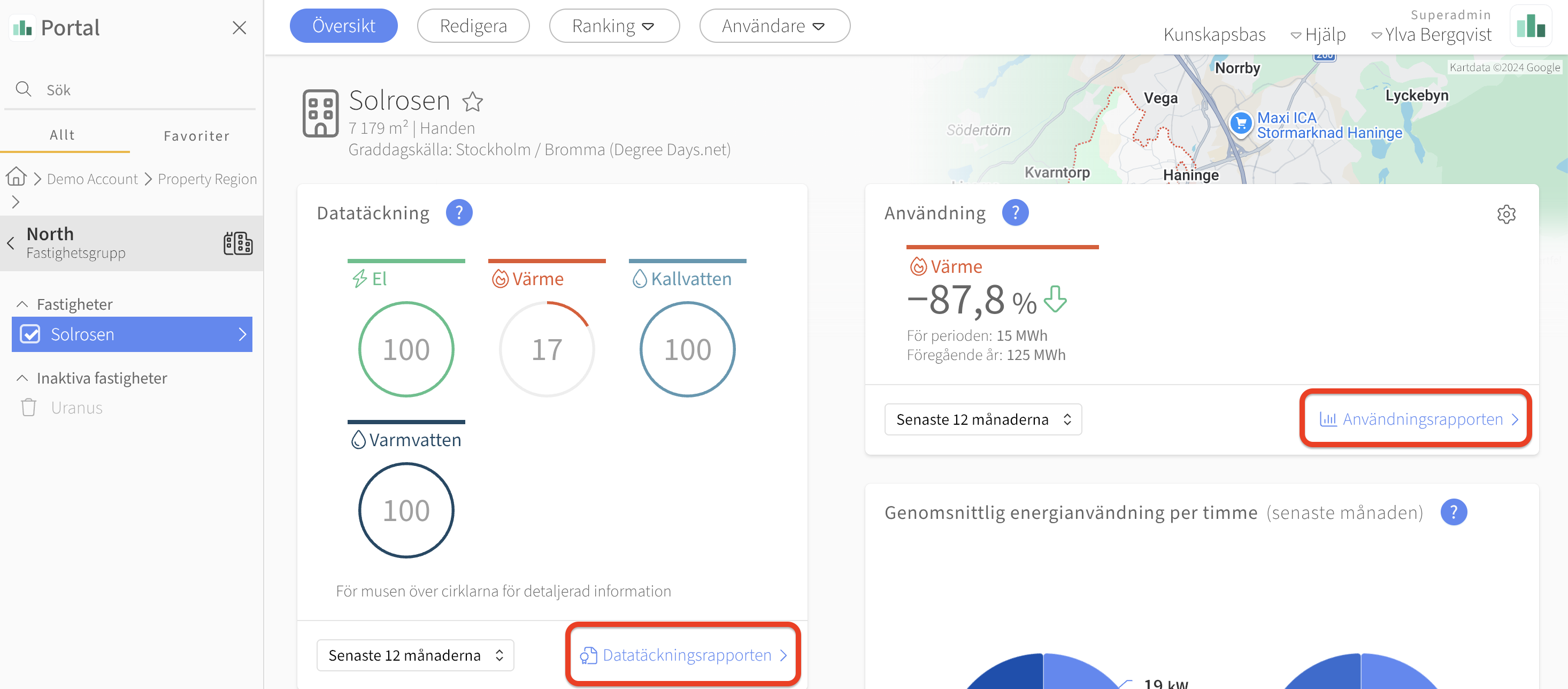Click the top-right bar chart logo
This screenshot has height=689, width=1568.
(1530, 26)
